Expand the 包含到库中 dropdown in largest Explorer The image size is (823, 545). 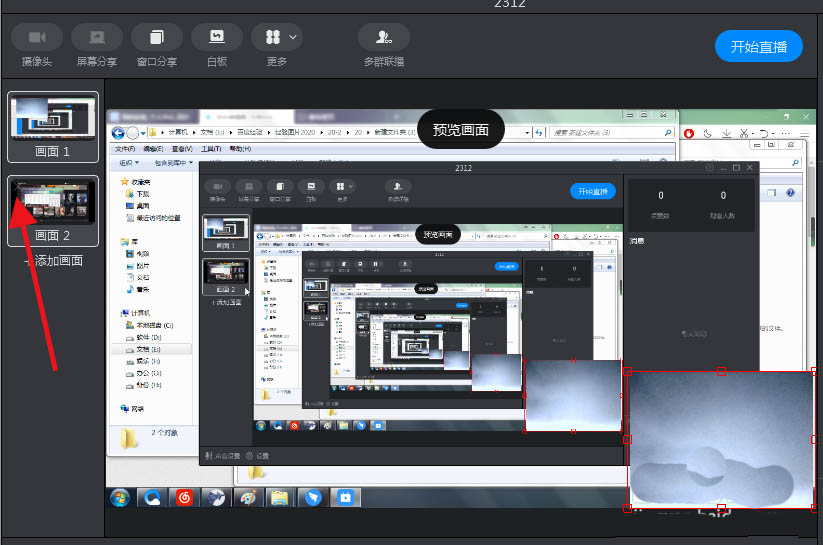(x=174, y=163)
